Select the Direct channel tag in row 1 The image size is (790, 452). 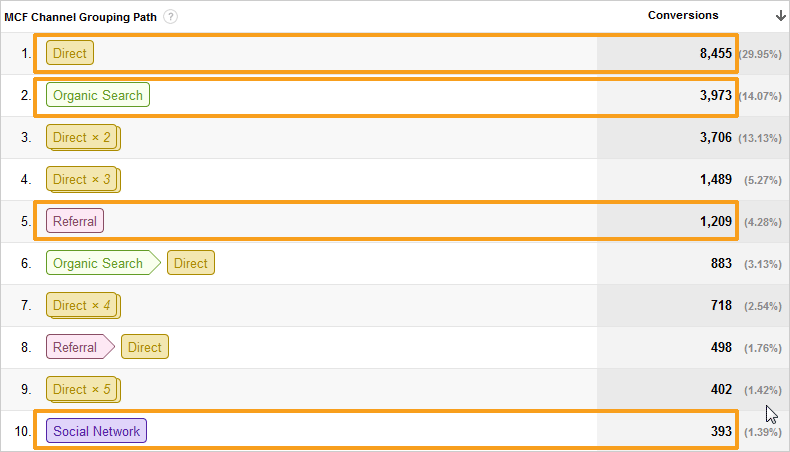(70, 53)
